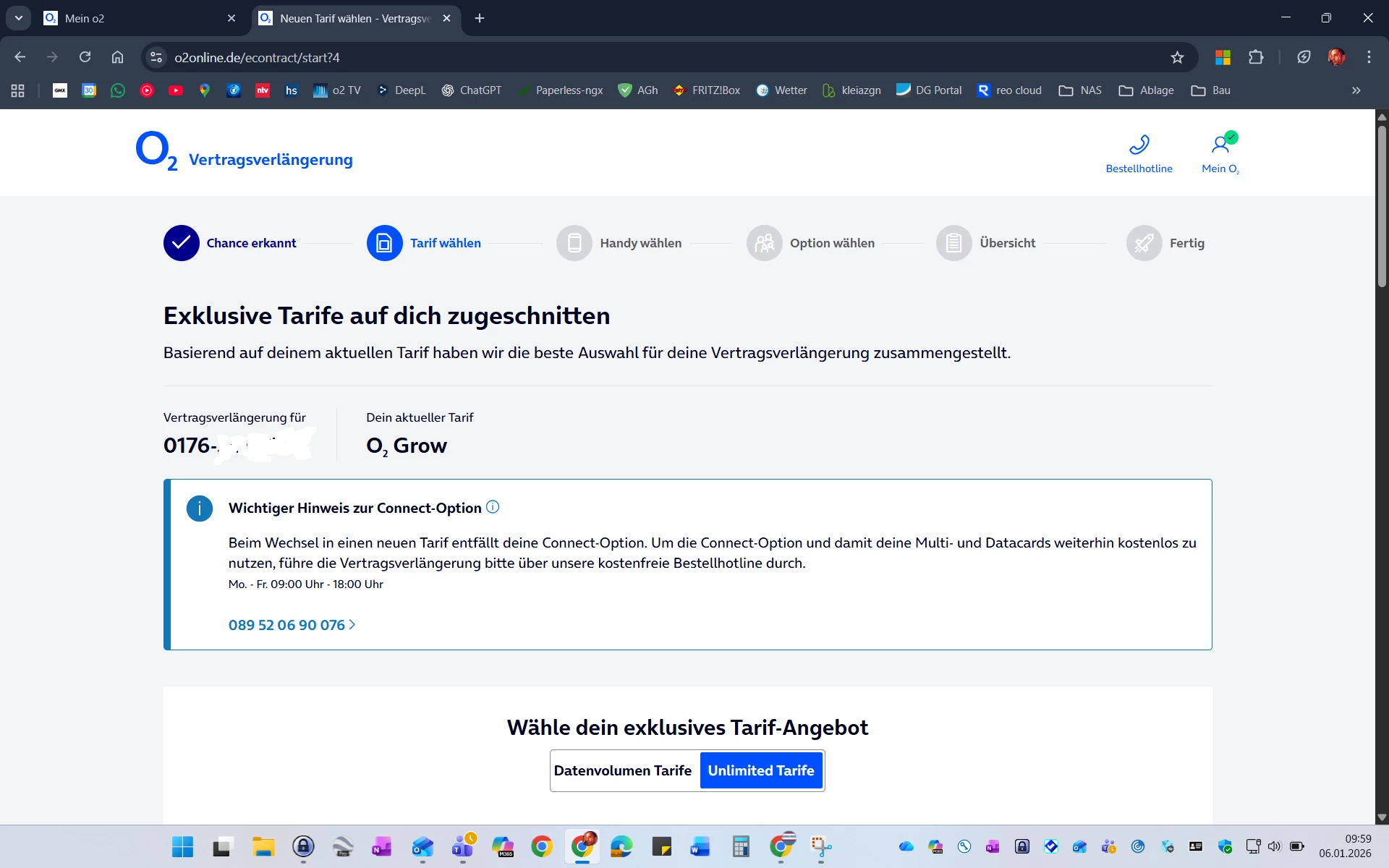Open the Mein O2 account icon
This screenshot has width=1389, height=868.
click(1220, 145)
